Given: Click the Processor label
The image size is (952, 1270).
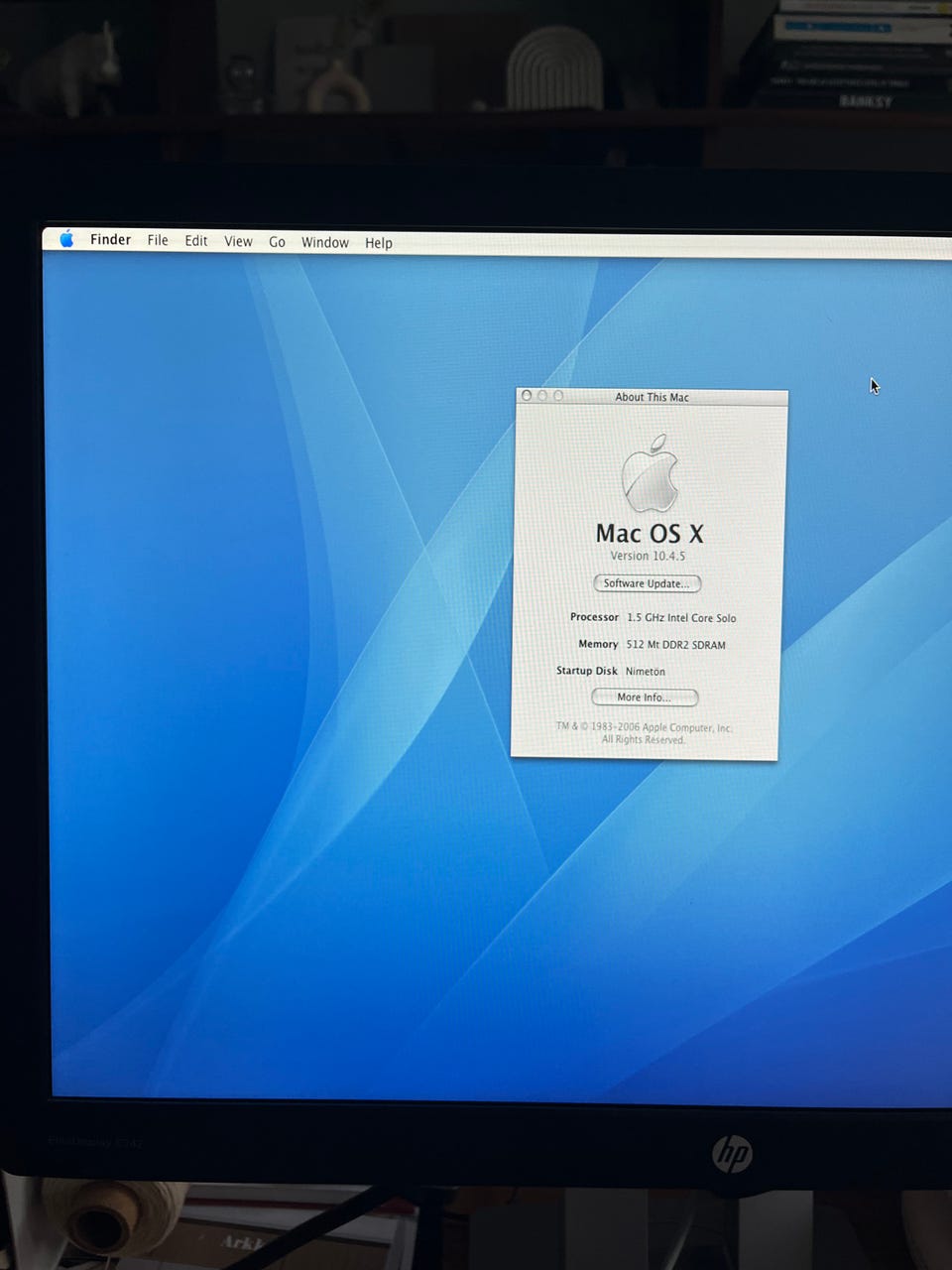Looking at the screenshot, I should 594,617.
